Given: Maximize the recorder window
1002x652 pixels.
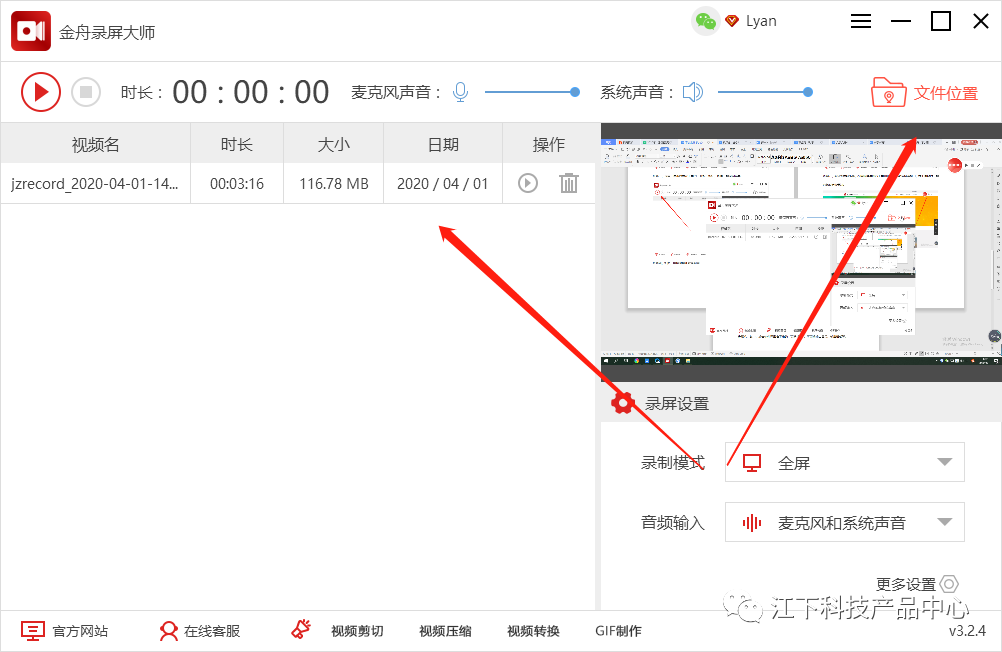Looking at the screenshot, I should pyautogui.click(x=941, y=21).
